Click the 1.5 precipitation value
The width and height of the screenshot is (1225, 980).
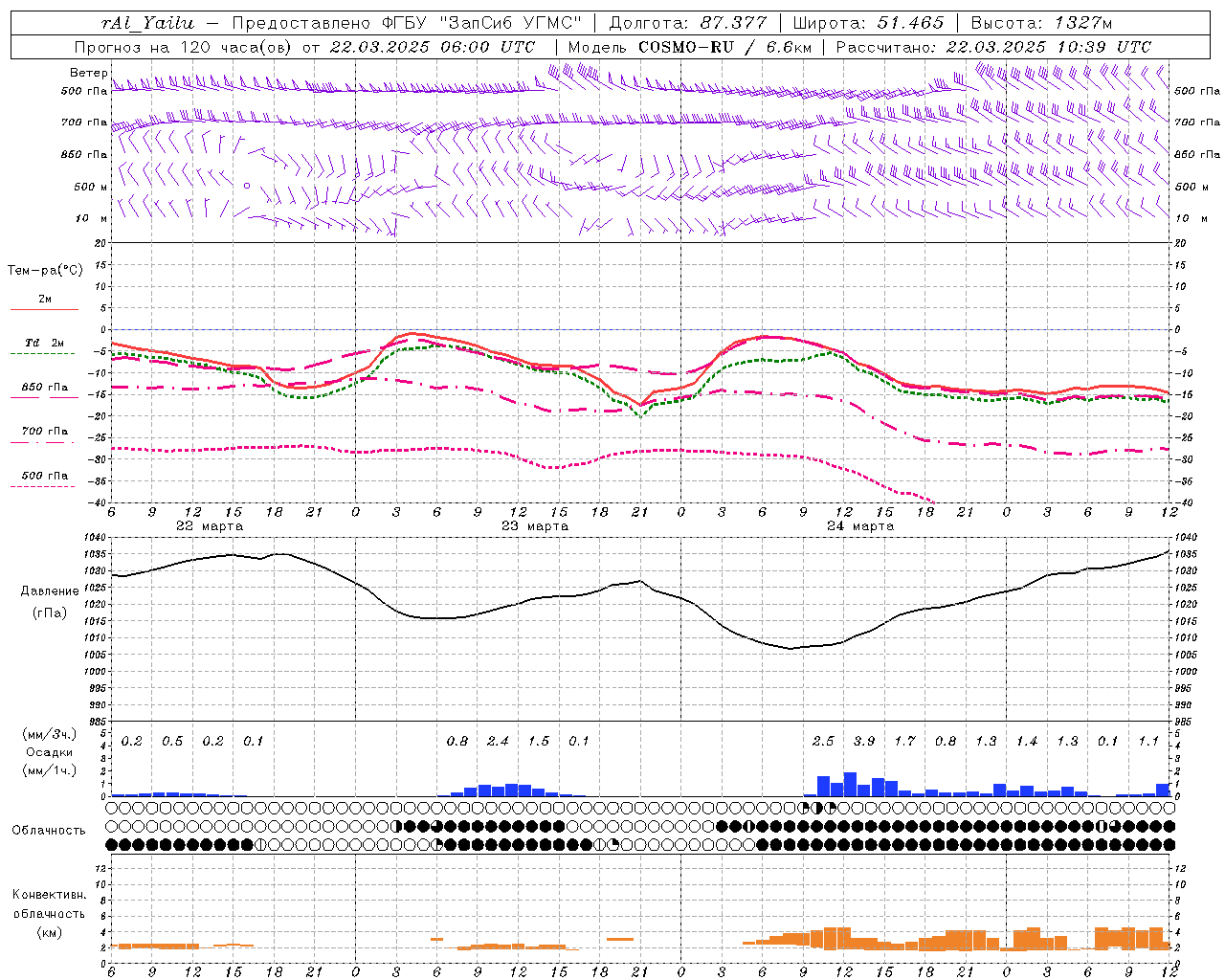(539, 742)
